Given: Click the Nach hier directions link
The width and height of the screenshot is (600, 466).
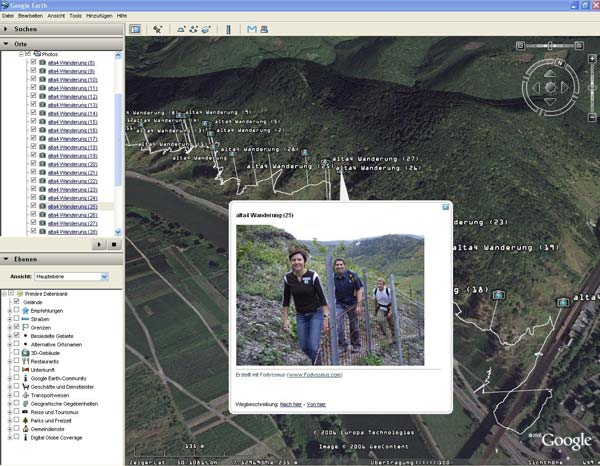Looking at the screenshot, I should pos(291,404).
